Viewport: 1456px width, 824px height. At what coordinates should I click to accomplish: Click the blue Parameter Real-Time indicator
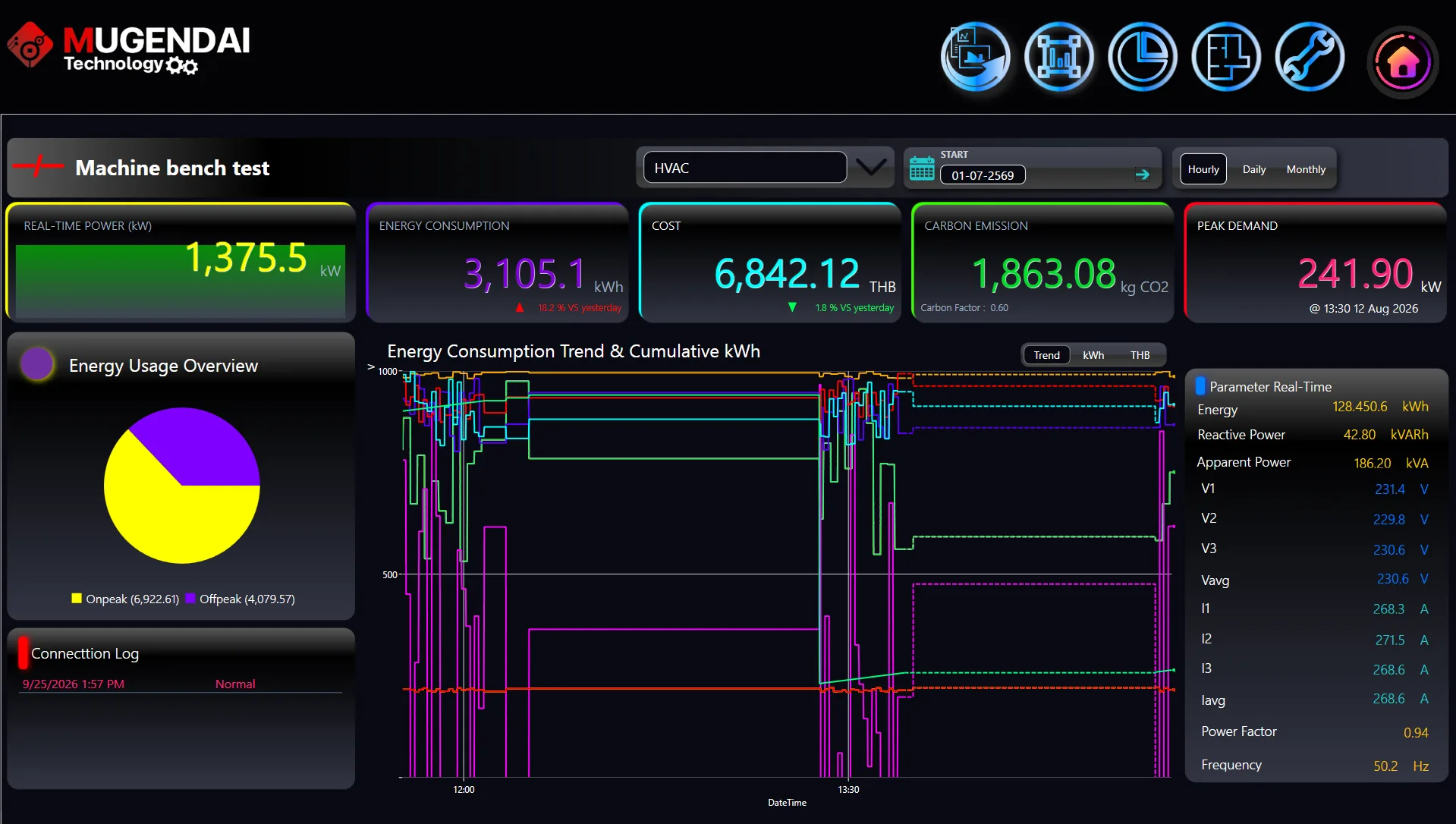click(1200, 385)
